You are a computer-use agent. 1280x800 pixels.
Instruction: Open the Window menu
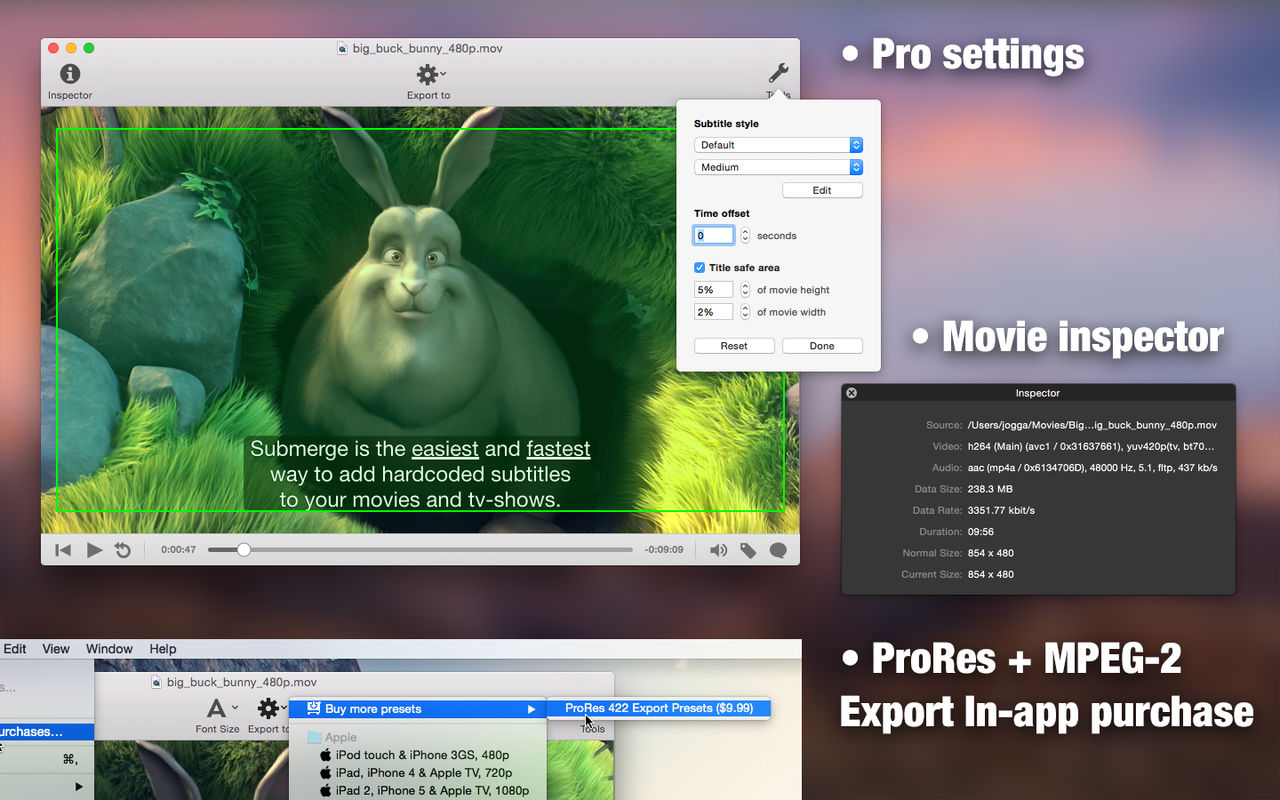click(x=109, y=649)
